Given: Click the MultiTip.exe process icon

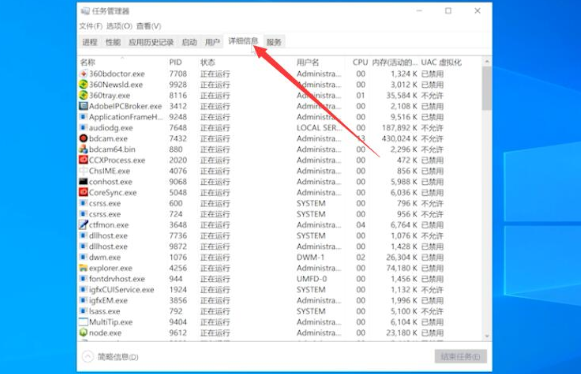Looking at the screenshot, I should click(x=83, y=322).
